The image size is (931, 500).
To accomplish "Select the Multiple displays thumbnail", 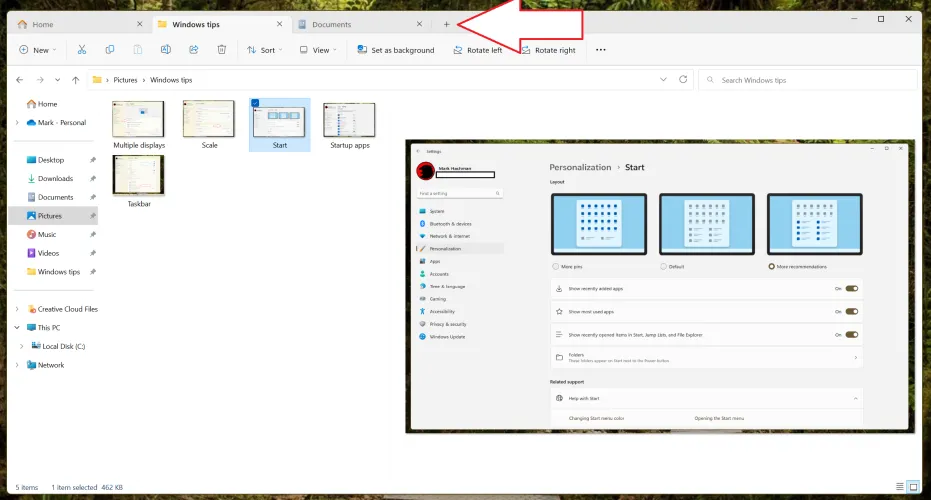I will point(139,120).
